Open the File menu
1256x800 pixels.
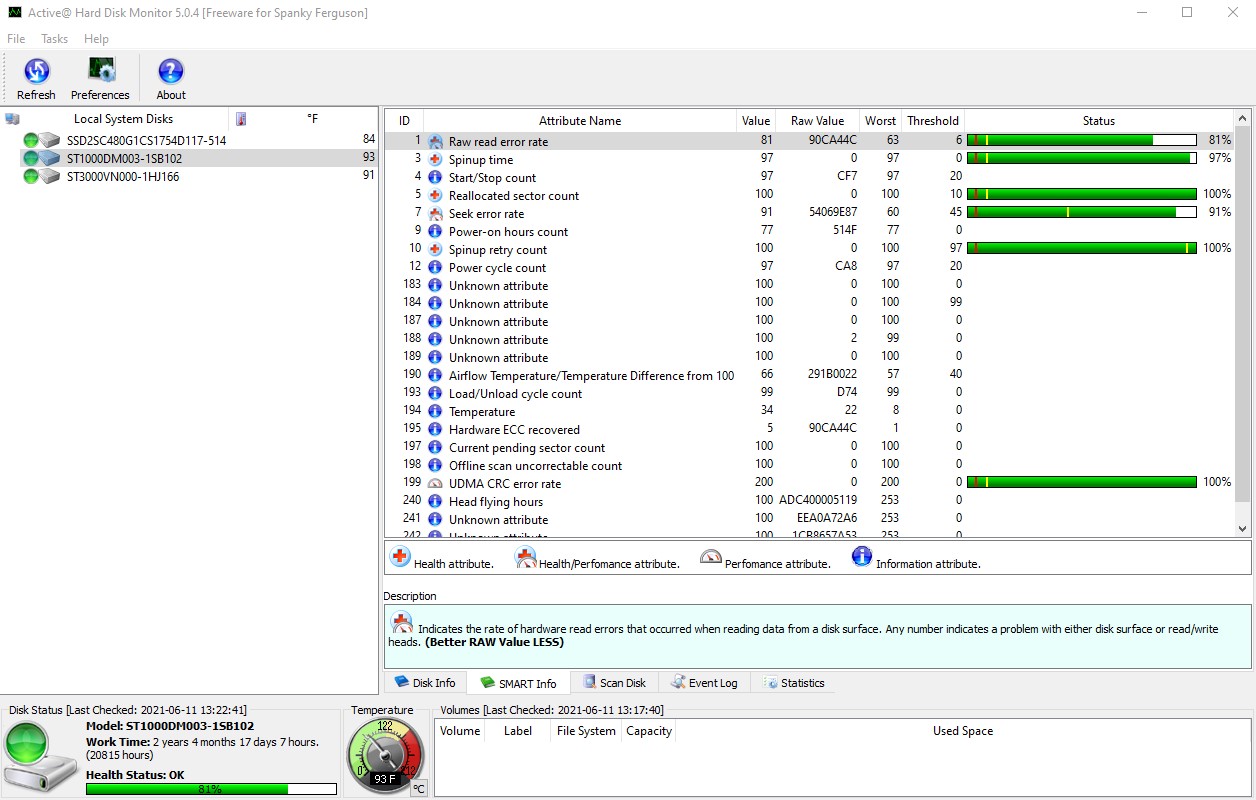tap(16, 39)
